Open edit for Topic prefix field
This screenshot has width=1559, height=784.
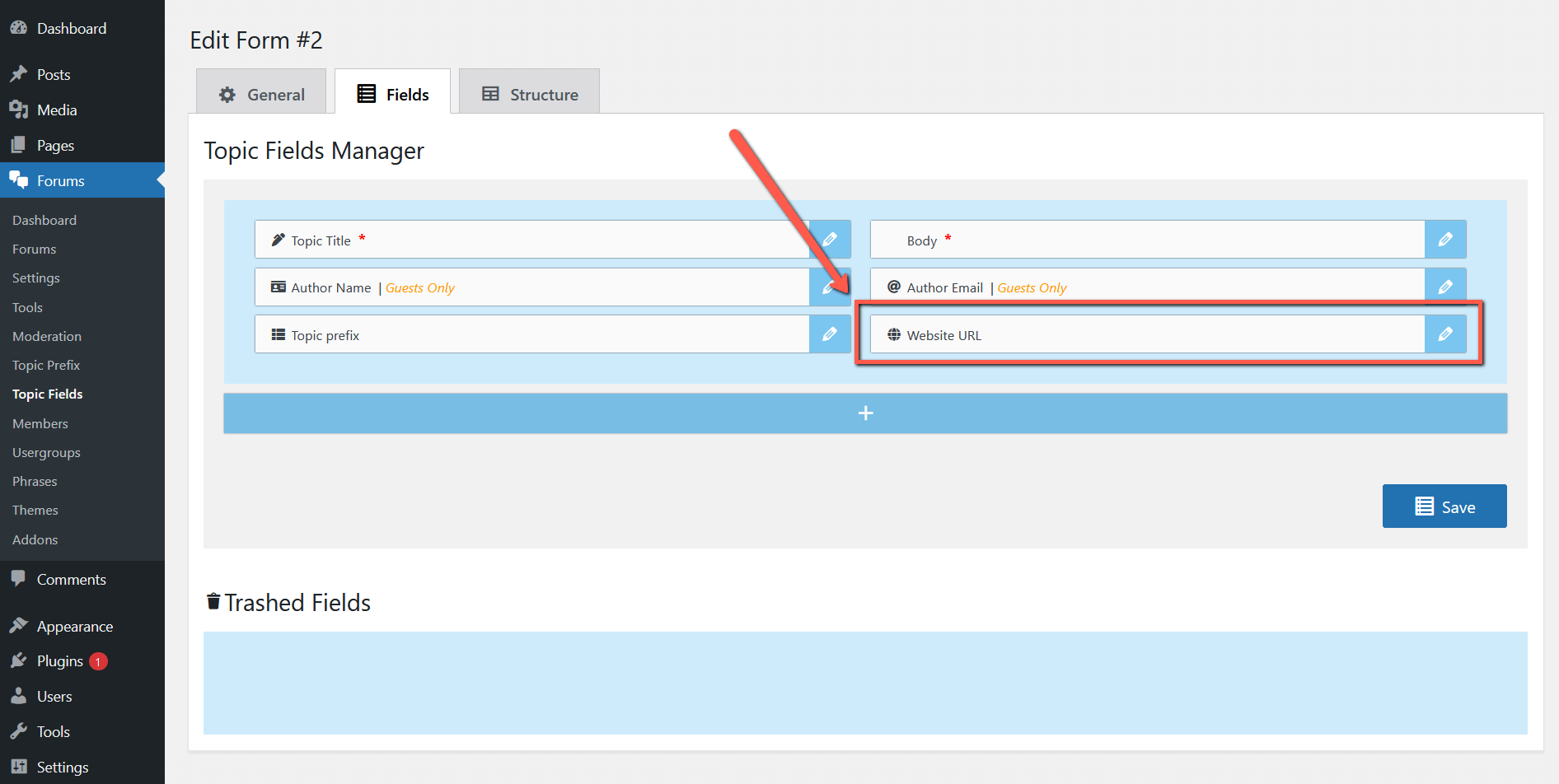(830, 334)
